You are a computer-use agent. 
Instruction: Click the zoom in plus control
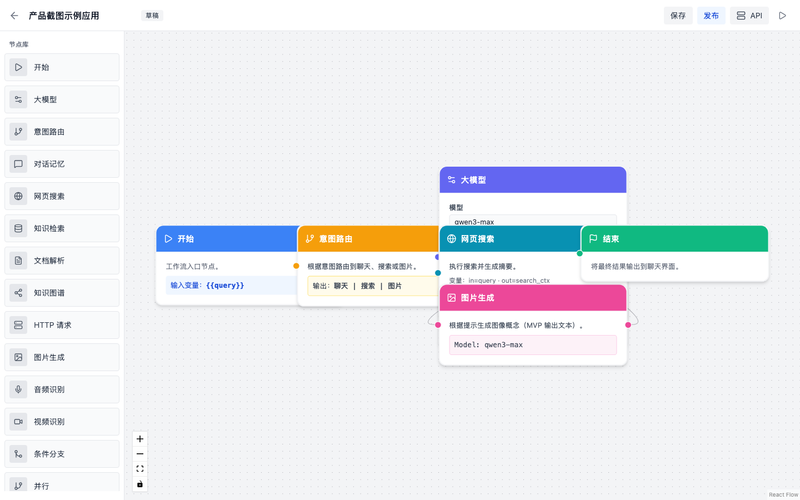click(140, 439)
